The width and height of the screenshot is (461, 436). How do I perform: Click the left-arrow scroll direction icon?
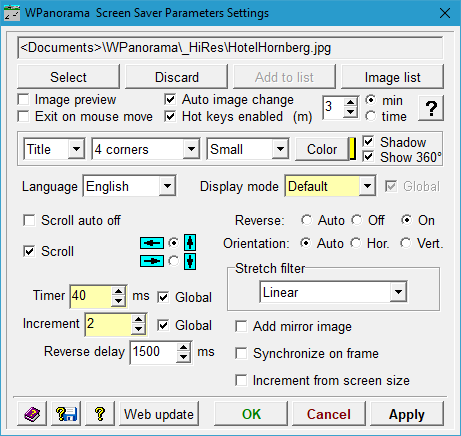(x=152, y=243)
